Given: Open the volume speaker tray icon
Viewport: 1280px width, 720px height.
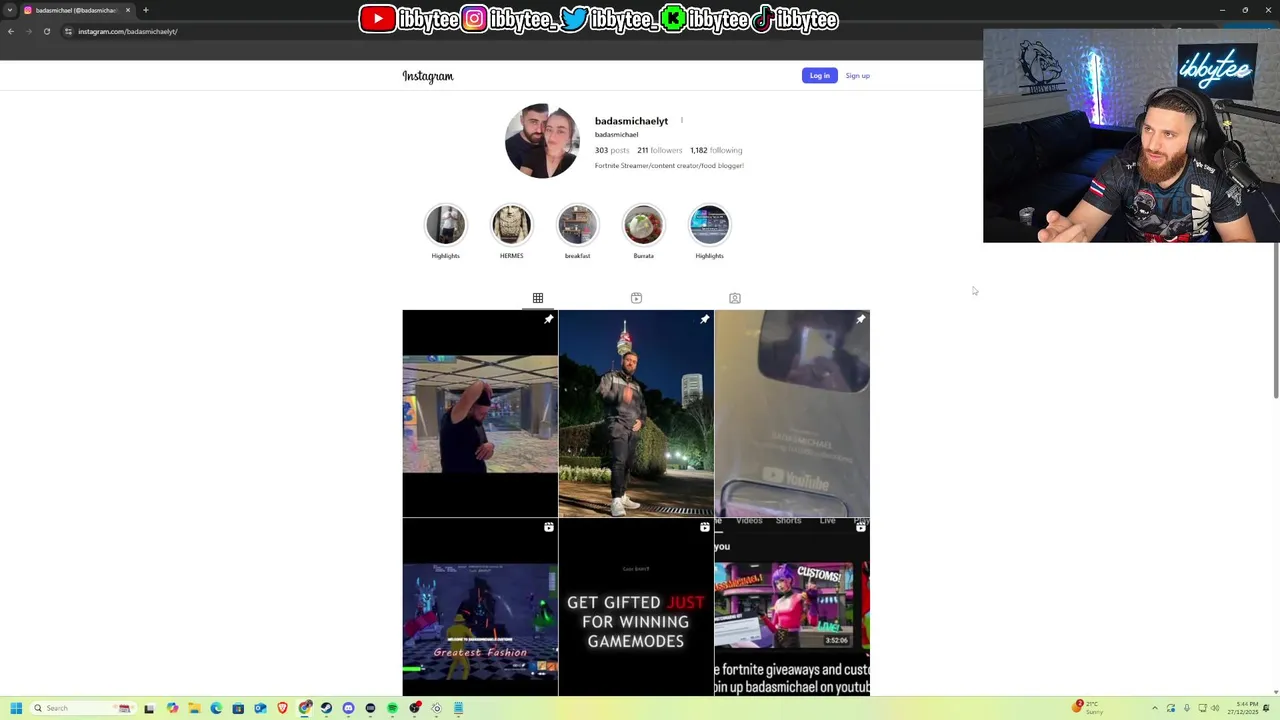Looking at the screenshot, I should pos(1215,708).
